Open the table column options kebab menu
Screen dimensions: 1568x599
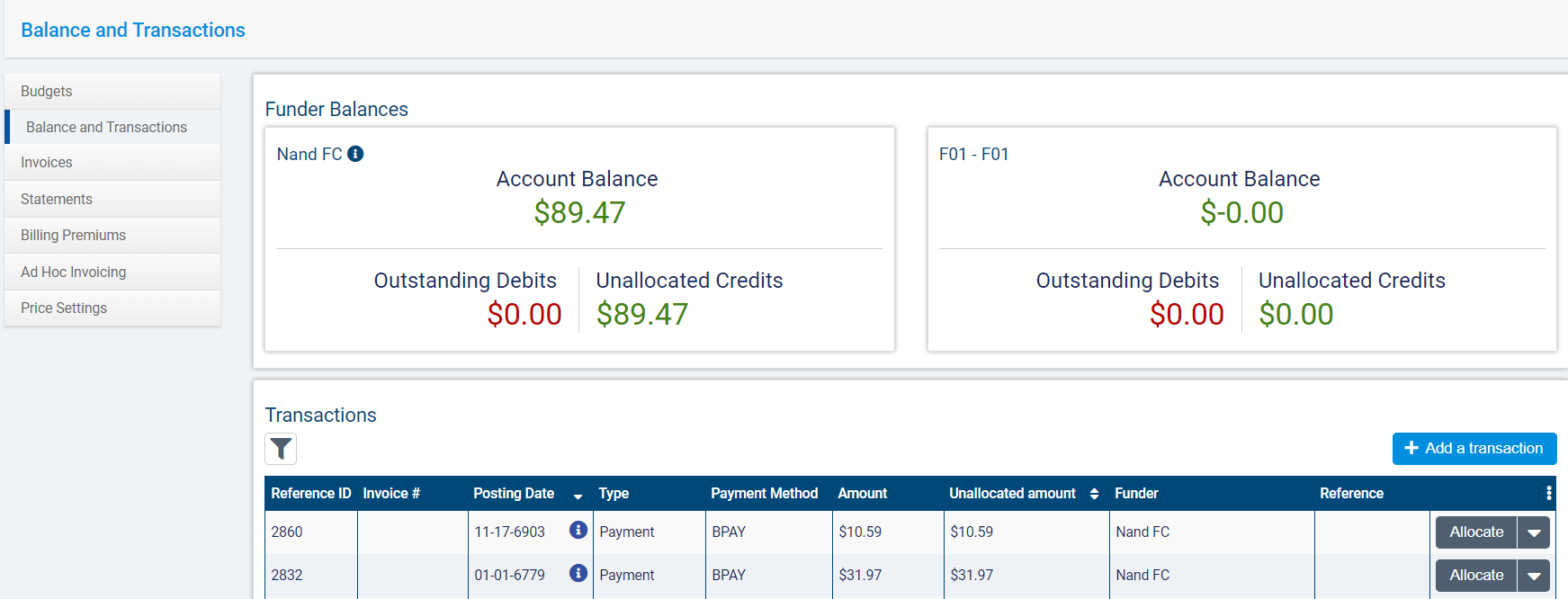click(1548, 493)
